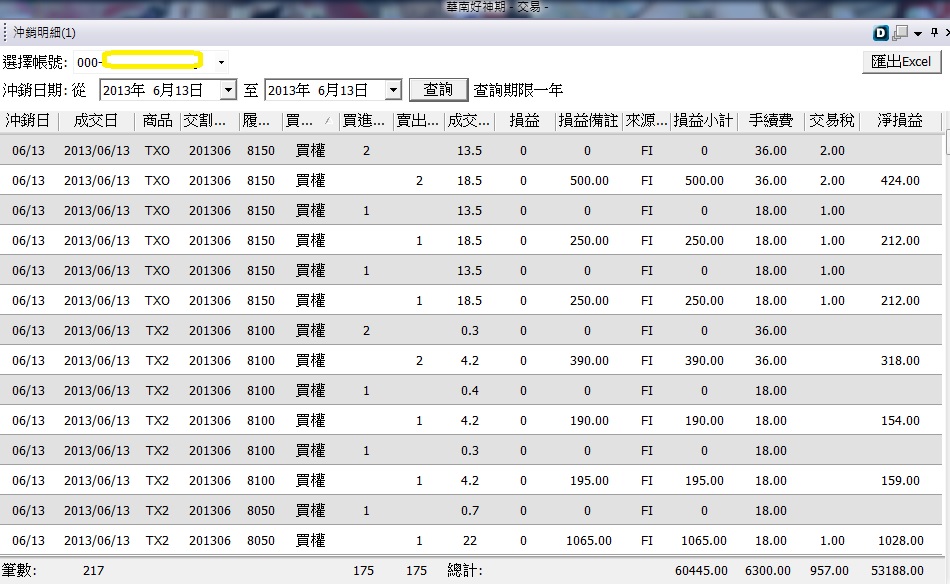Sort by 損益 column header
The width and height of the screenshot is (950, 584).
point(524,121)
